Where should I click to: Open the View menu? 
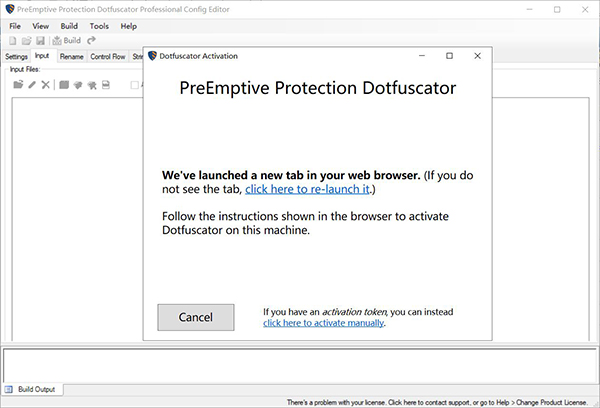pyautogui.click(x=40, y=26)
